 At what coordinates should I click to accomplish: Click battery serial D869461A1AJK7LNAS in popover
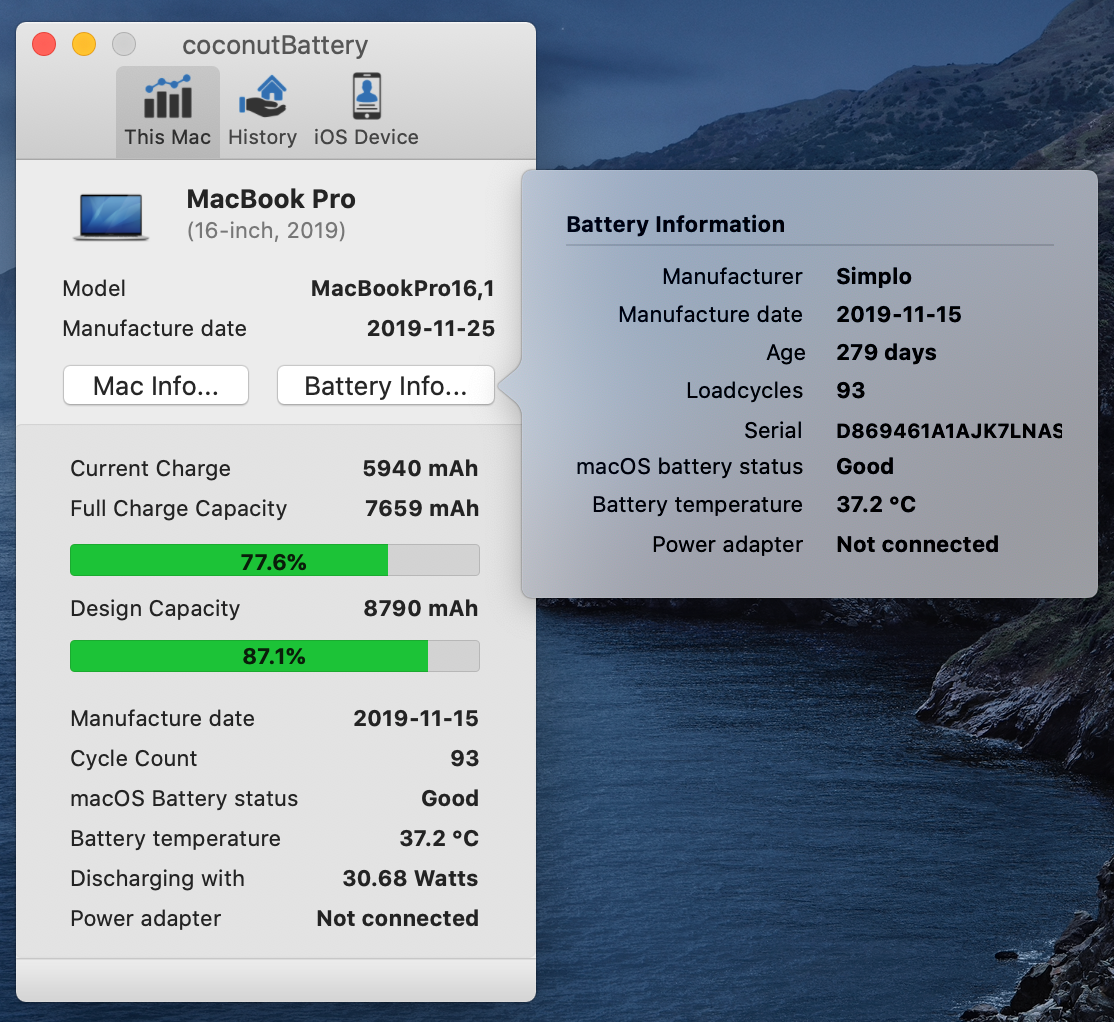pos(948,431)
